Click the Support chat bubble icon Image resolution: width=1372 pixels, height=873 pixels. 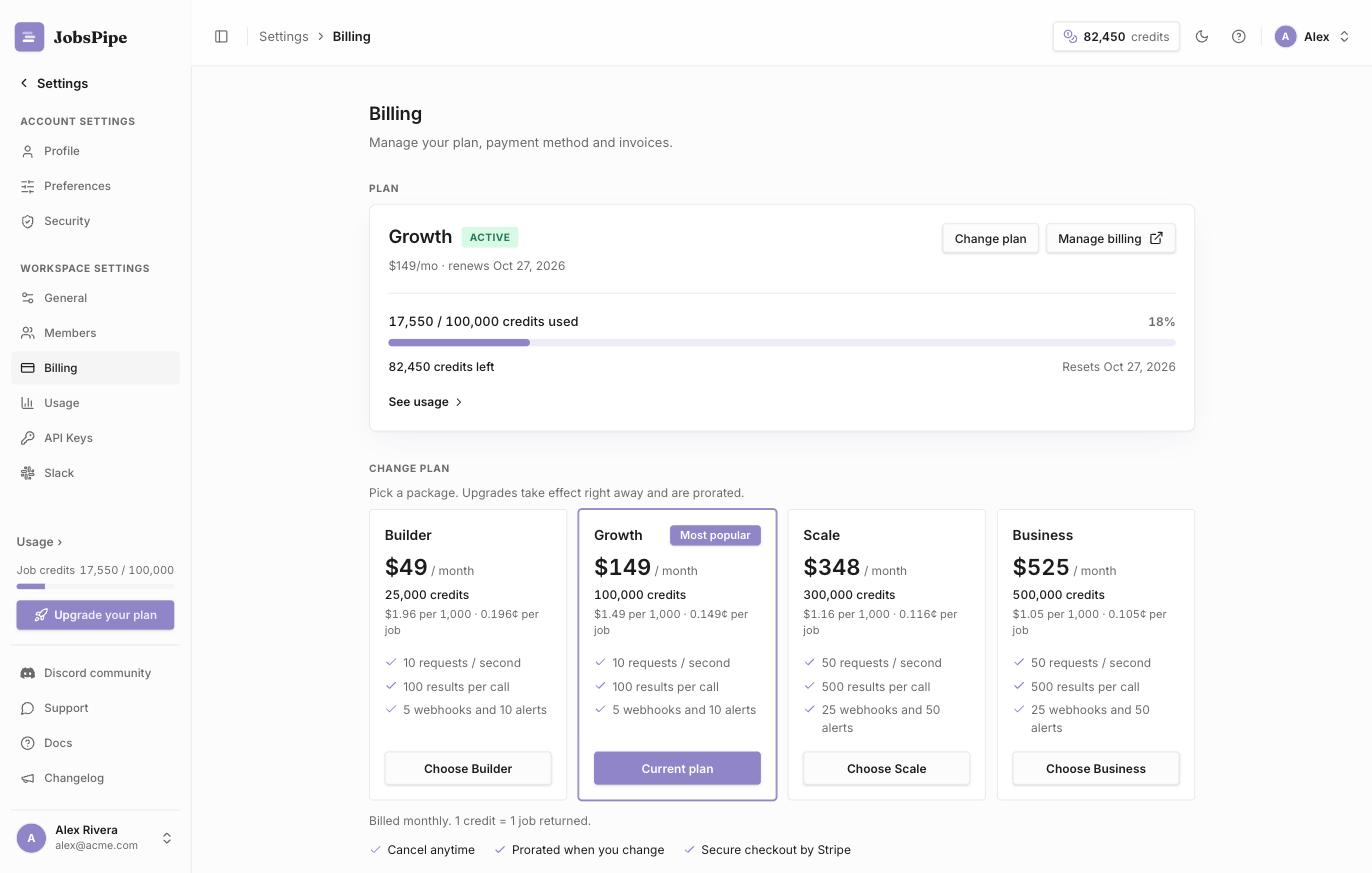pyautogui.click(x=28, y=708)
